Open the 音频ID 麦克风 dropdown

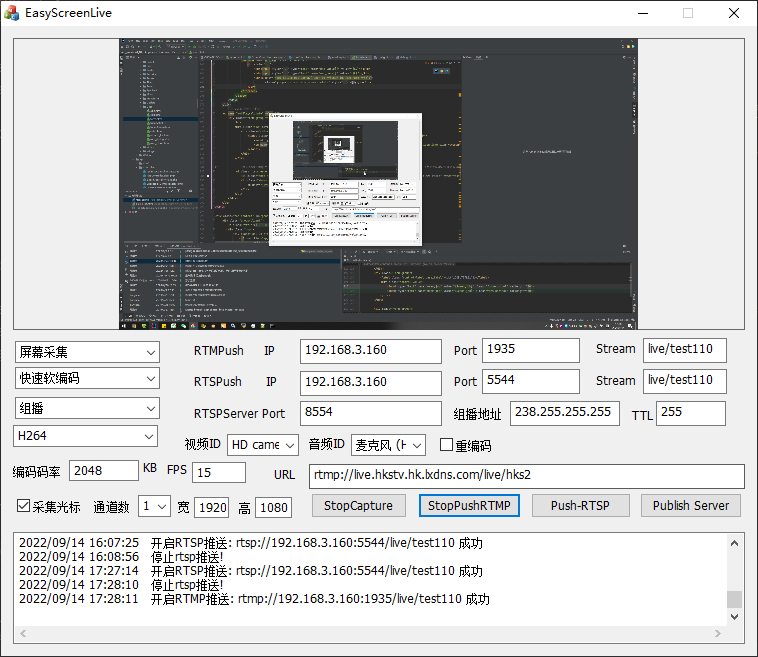click(x=388, y=445)
